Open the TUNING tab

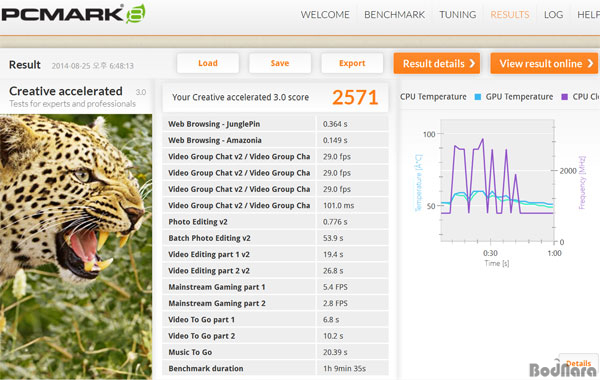458,15
